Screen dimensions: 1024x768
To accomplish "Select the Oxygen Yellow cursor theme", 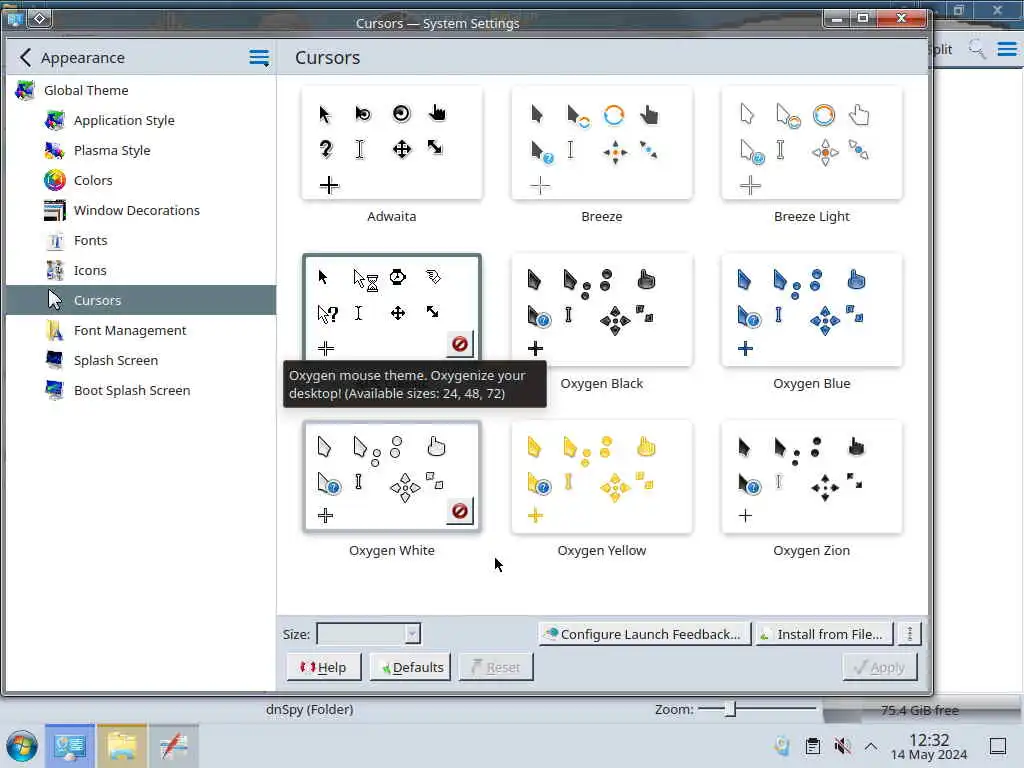I will (x=601, y=477).
